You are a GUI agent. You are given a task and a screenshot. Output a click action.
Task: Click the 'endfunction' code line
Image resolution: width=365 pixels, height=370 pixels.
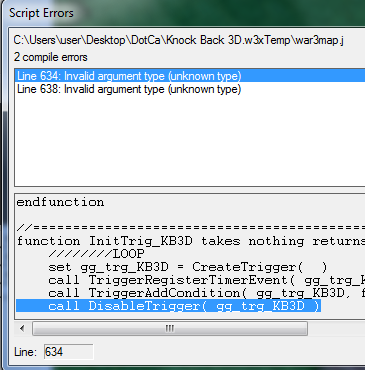60,202
